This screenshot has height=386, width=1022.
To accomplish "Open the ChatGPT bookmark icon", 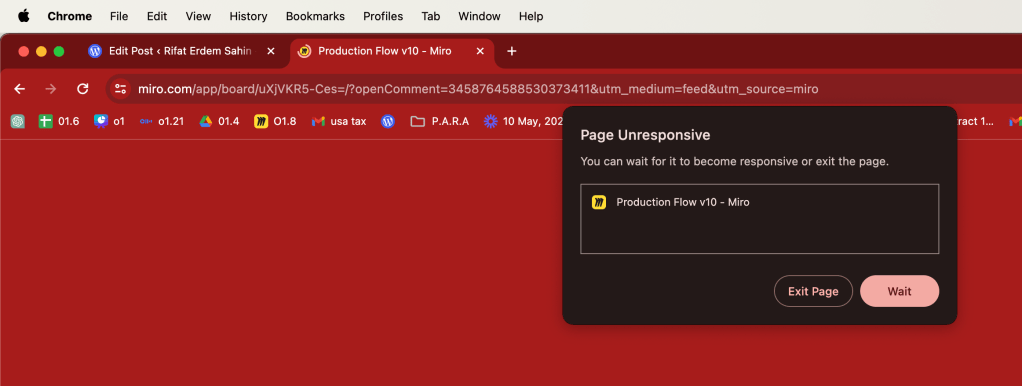I will [18, 121].
